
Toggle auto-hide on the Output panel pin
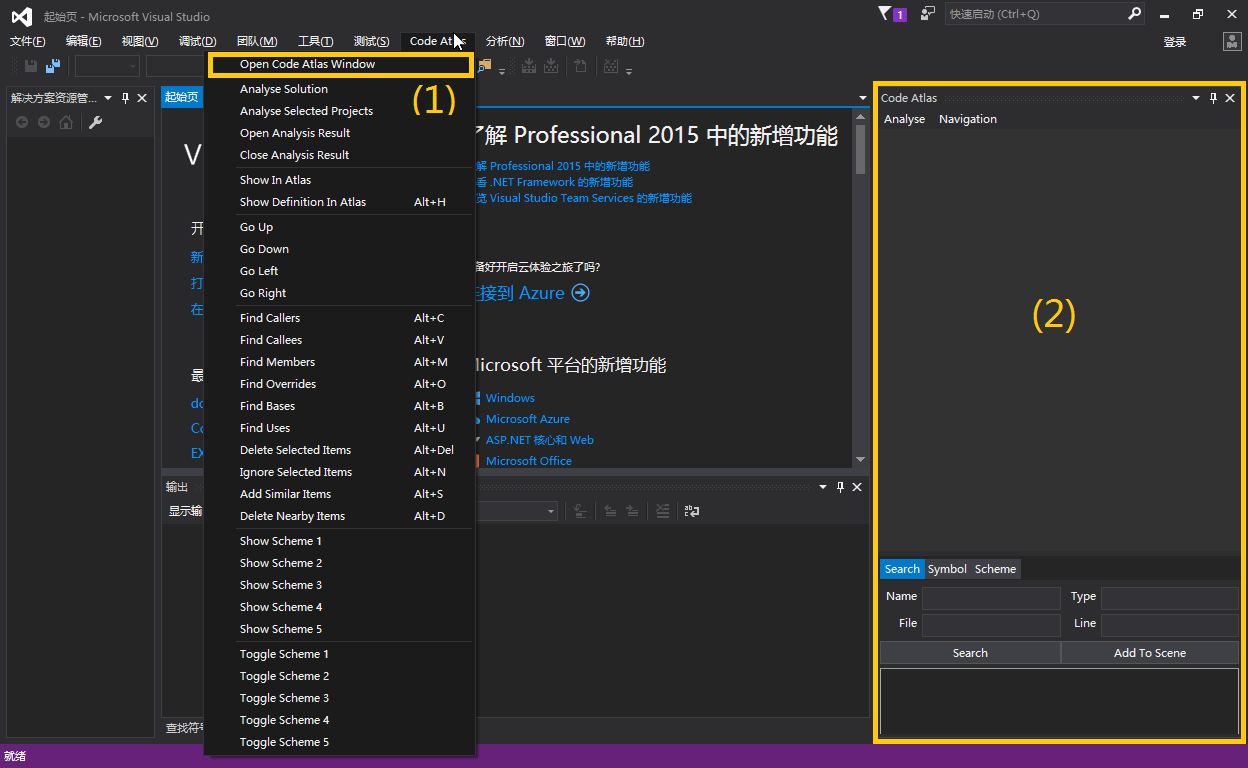pyautogui.click(x=840, y=487)
